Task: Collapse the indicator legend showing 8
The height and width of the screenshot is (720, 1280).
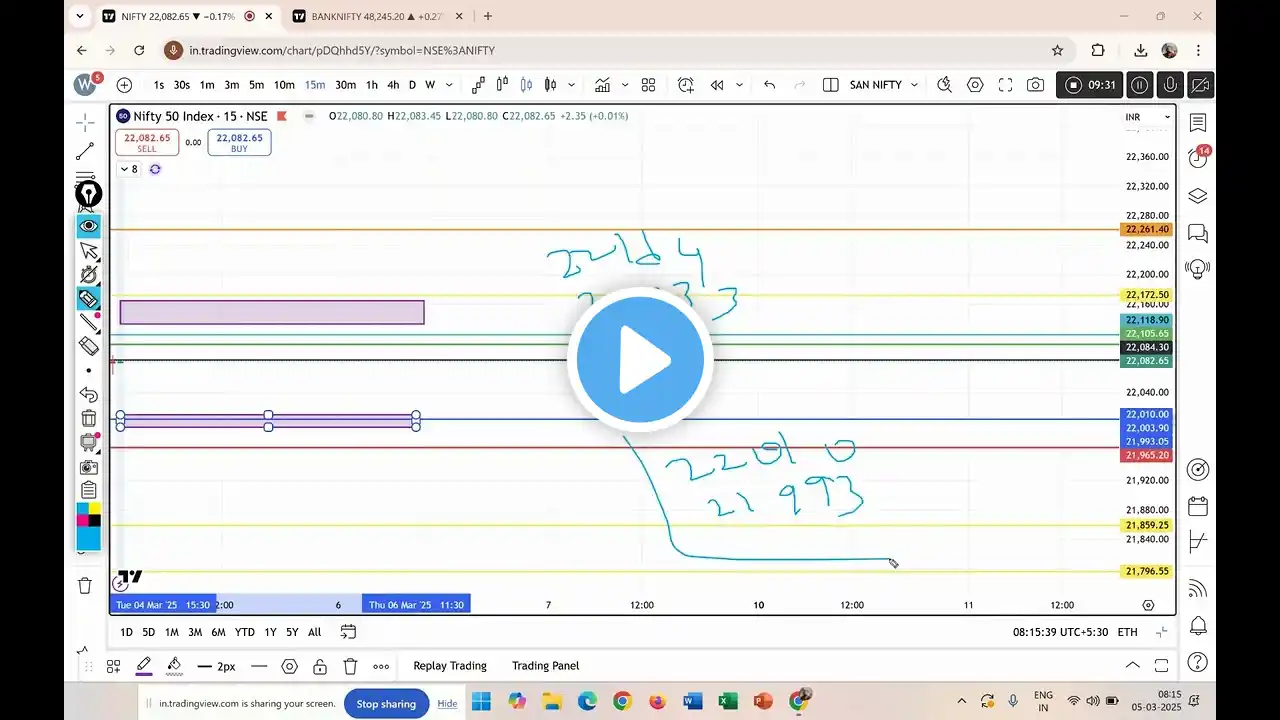Action: (130, 169)
